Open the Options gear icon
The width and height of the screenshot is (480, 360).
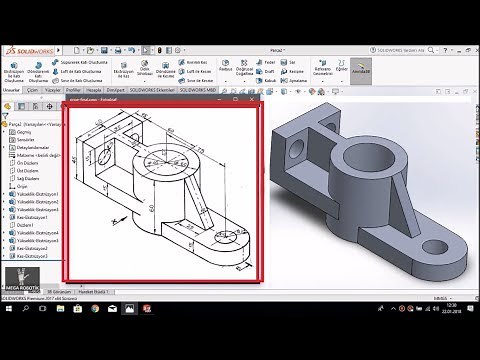(x=178, y=50)
